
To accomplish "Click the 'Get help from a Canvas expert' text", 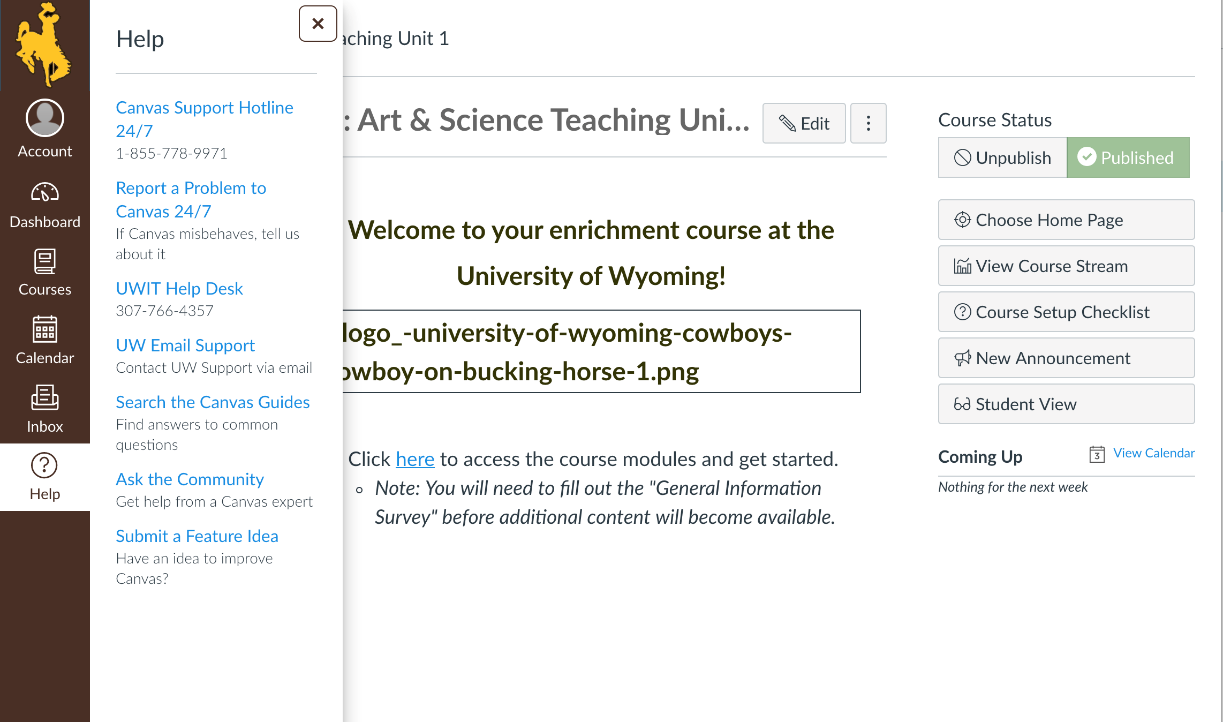I will (214, 502).
